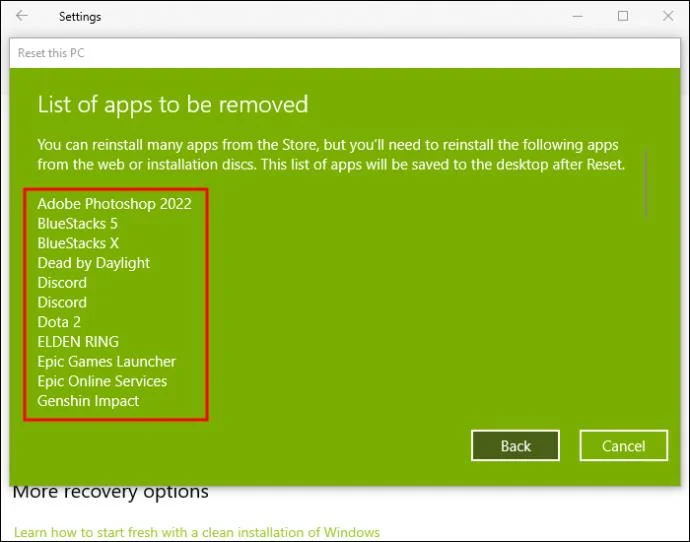Viewport: 690px width, 542px height.
Task: Select the Dota 2 entry
Action: click(x=59, y=322)
